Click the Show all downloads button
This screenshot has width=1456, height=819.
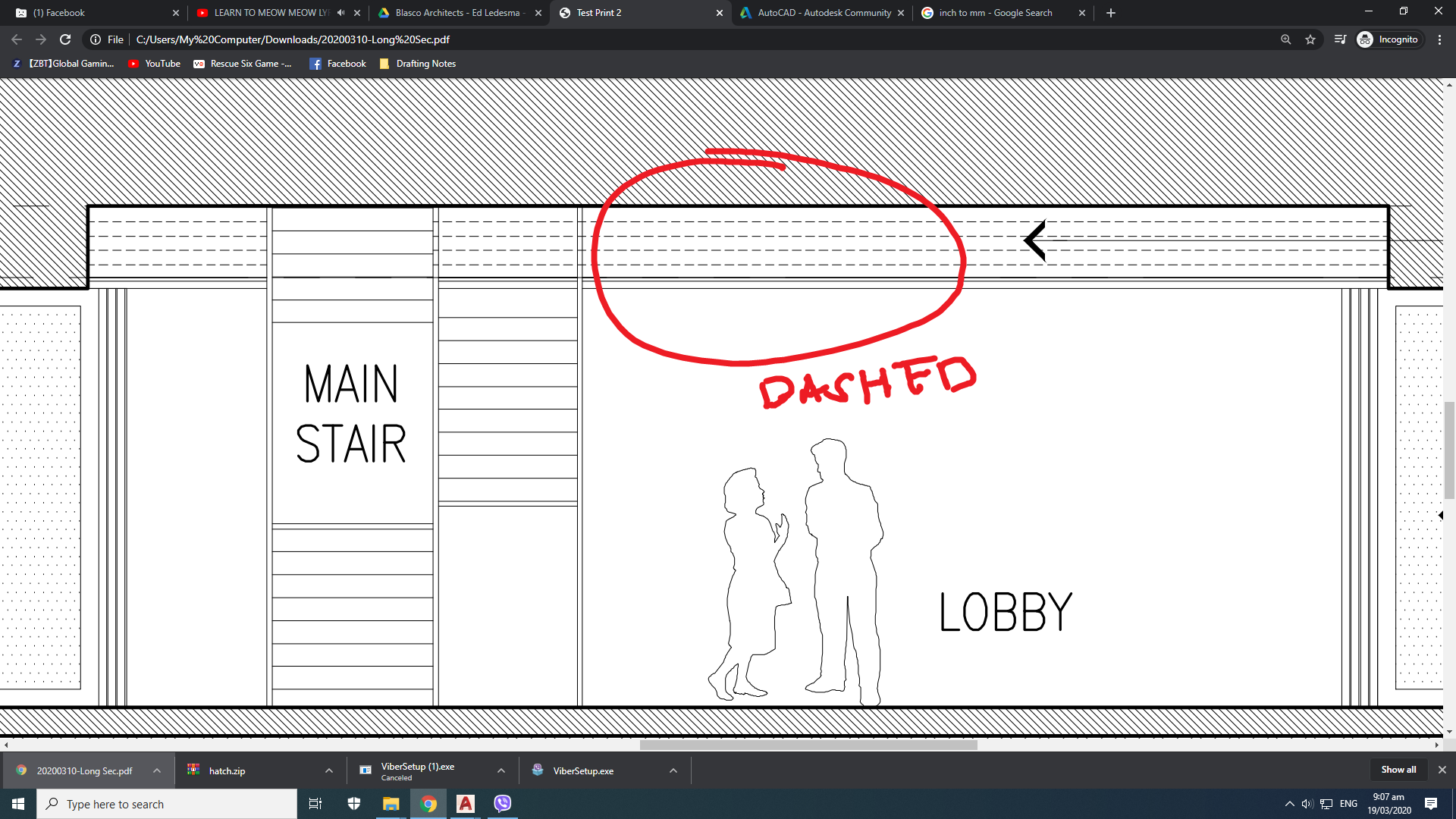pyautogui.click(x=1398, y=769)
